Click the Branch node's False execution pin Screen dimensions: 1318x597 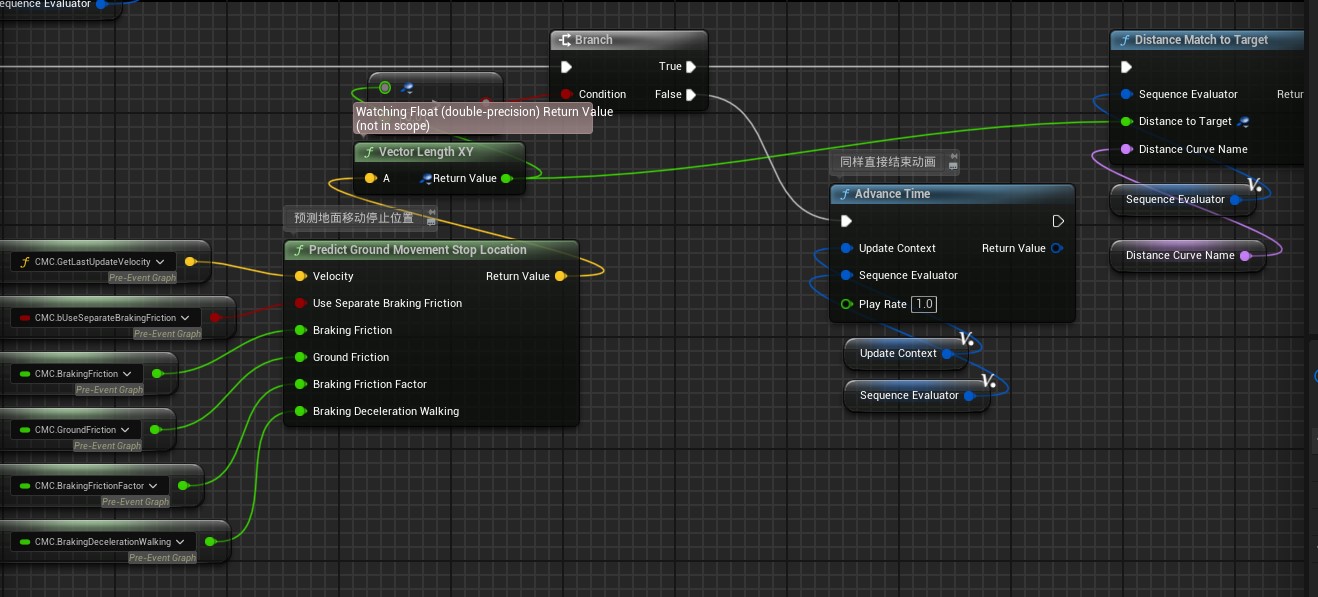point(691,95)
